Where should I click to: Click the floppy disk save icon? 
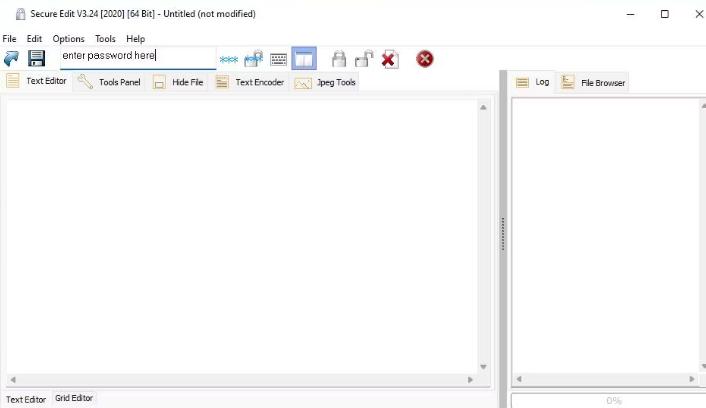36,59
